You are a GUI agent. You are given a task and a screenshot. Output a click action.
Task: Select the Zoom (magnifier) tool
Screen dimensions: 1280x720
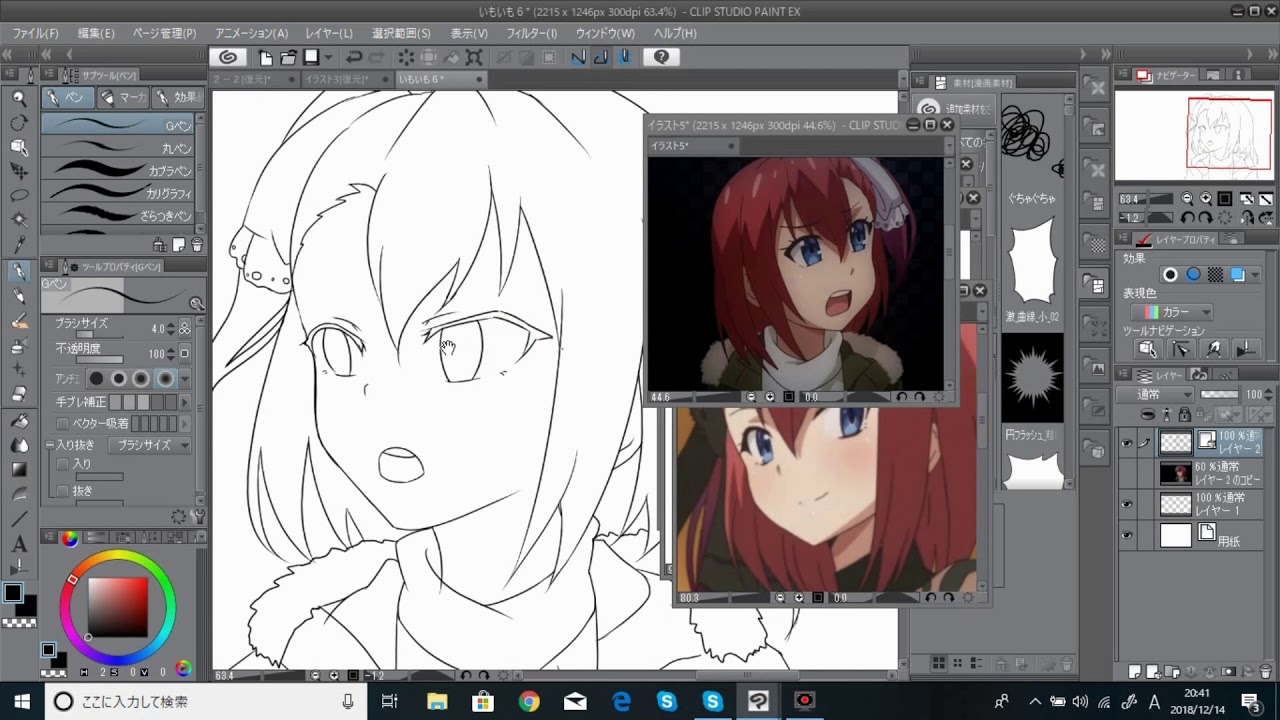(x=19, y=98)
